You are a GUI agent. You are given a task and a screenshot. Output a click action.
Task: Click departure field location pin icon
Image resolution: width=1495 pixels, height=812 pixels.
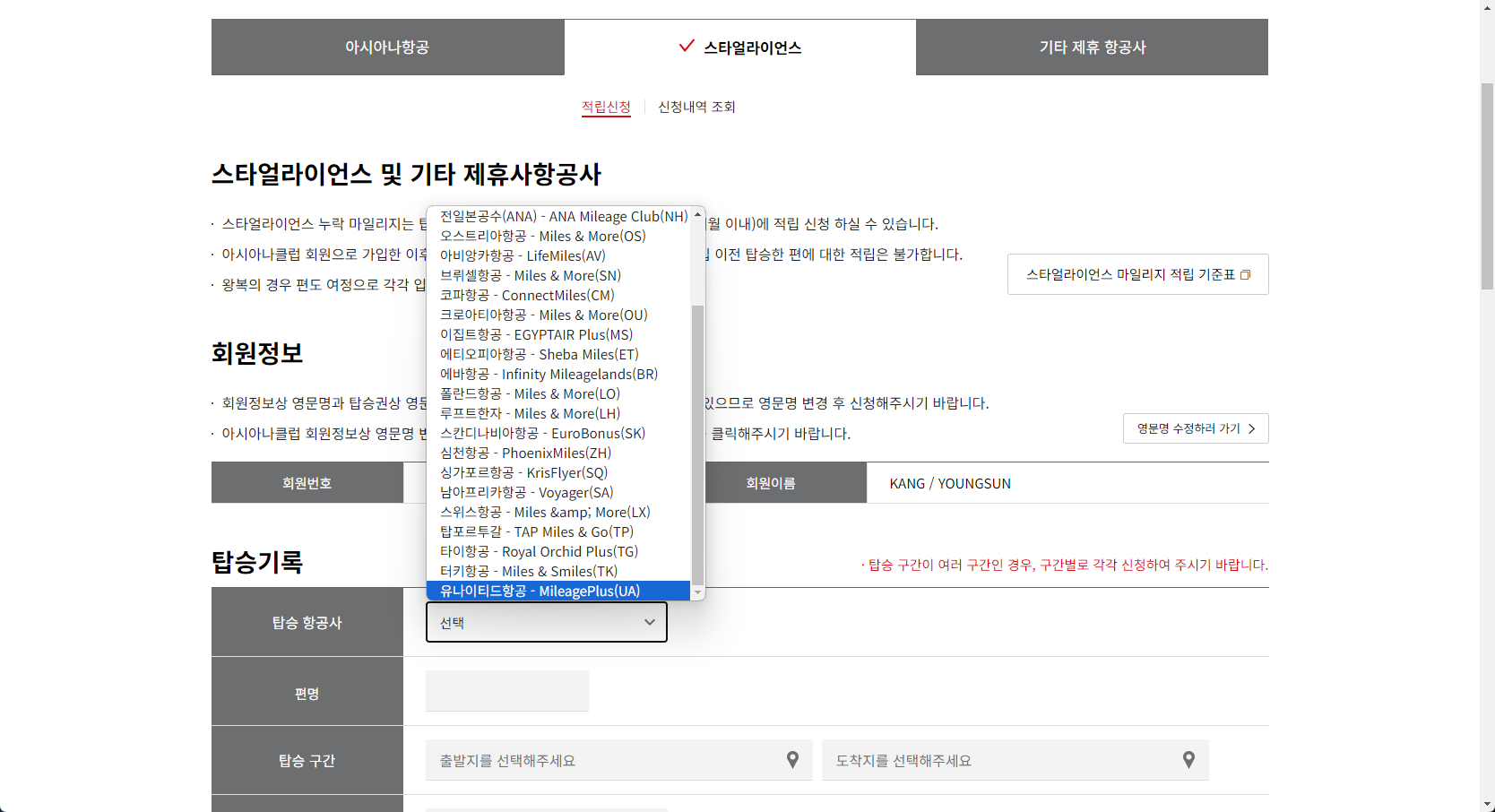click(792, 760)
